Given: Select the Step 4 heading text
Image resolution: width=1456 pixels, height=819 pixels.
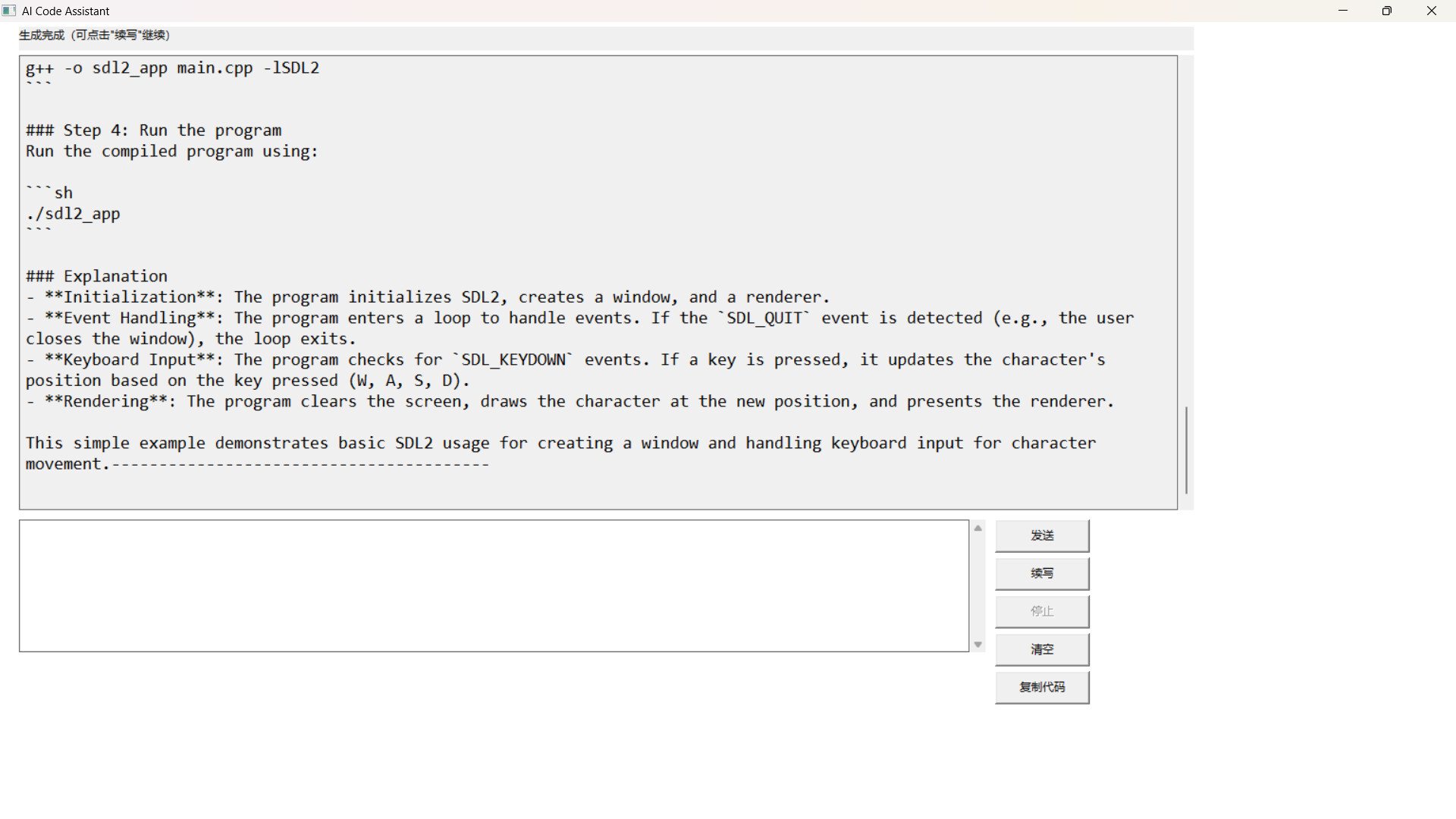Looking at the screenshot, I should coord(153,130).
